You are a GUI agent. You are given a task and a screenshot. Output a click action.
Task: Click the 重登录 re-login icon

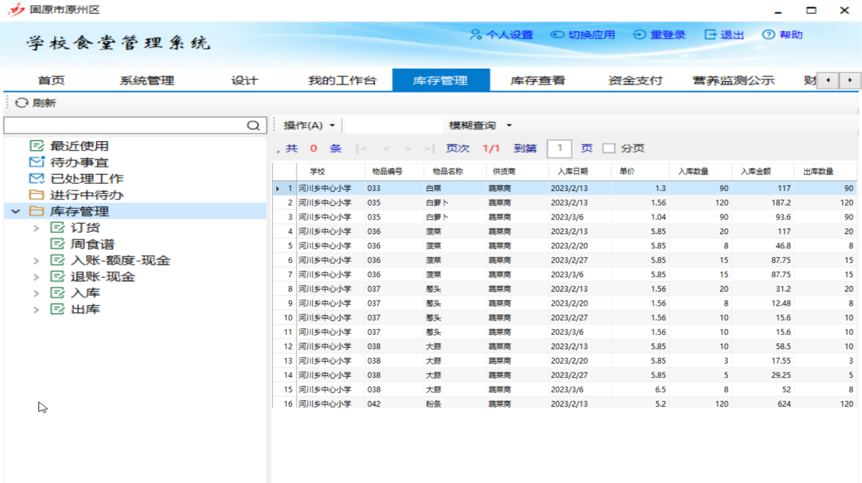click(639, 35)
